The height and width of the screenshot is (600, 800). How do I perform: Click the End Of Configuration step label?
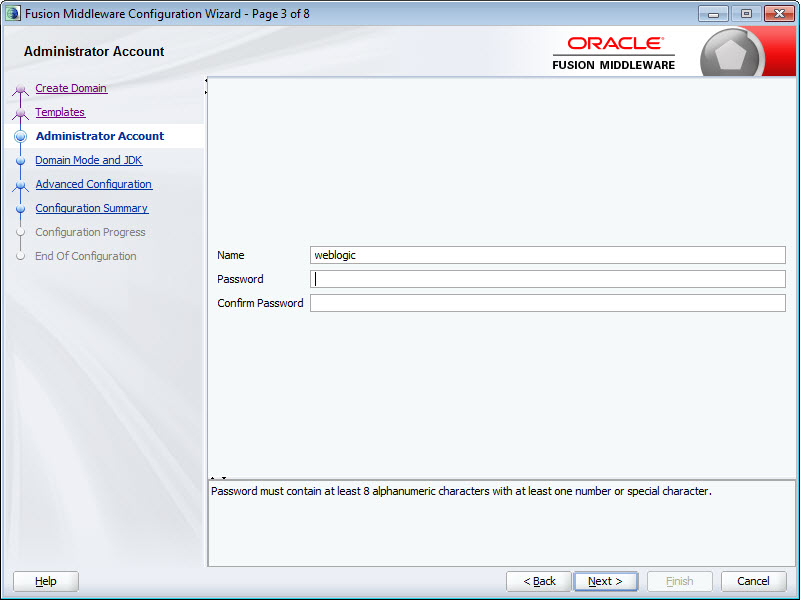[x=86, y=256]
